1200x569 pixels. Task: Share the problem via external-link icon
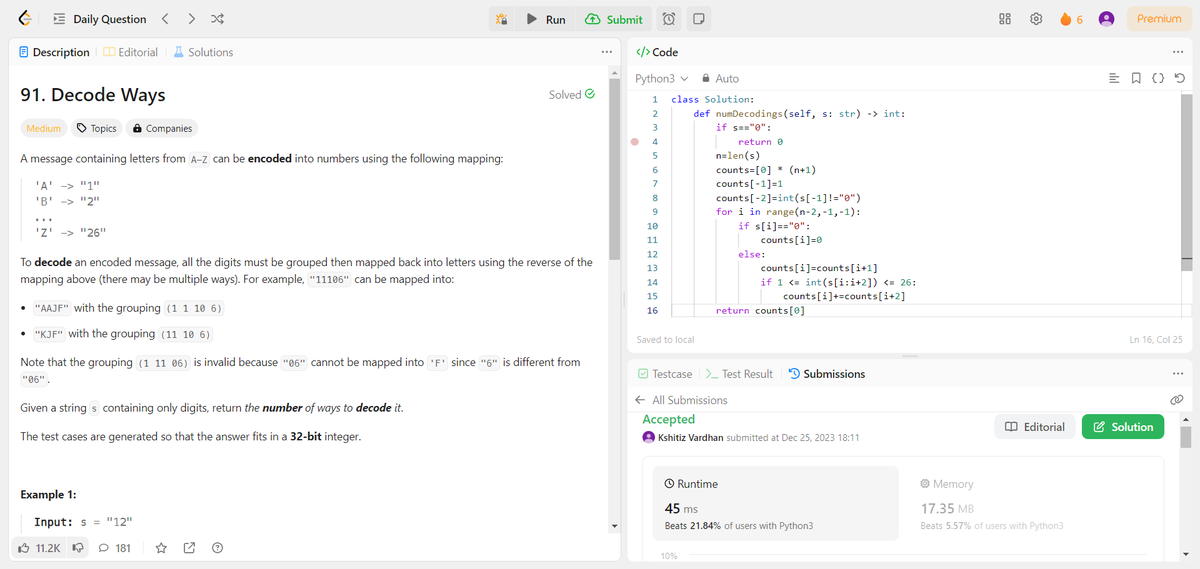[190, 548]
